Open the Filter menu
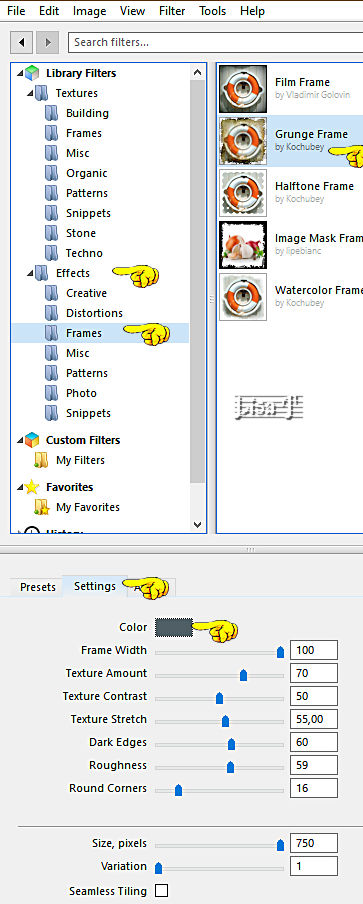This screenshot has height=904, width=363. [172, 11]
